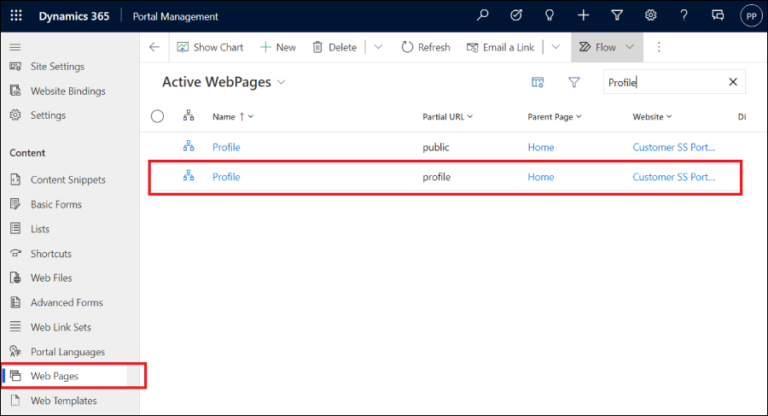768x416 pixels.
Task: Open the lightbulb assistant icon
Action: (x=549, y=16)
